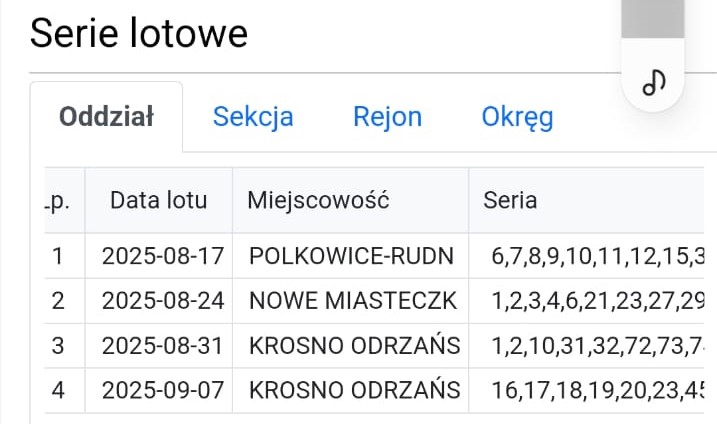Click the 2025-08-24 flight date
717x424 pixels.
click(162, 300)
